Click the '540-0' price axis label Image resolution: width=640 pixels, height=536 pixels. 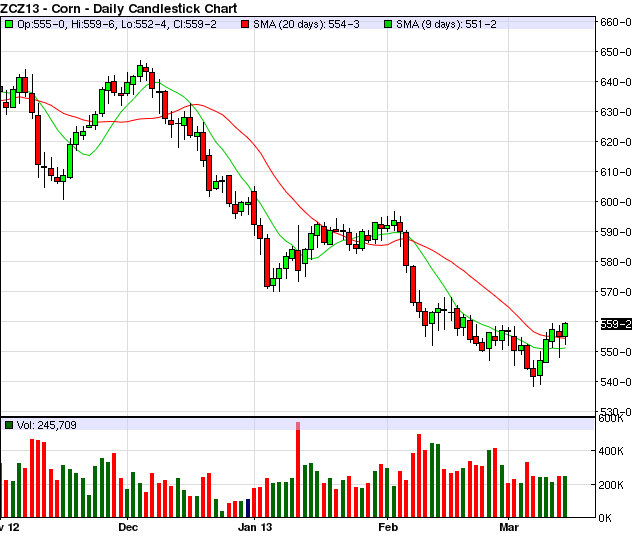pos(616,382)
